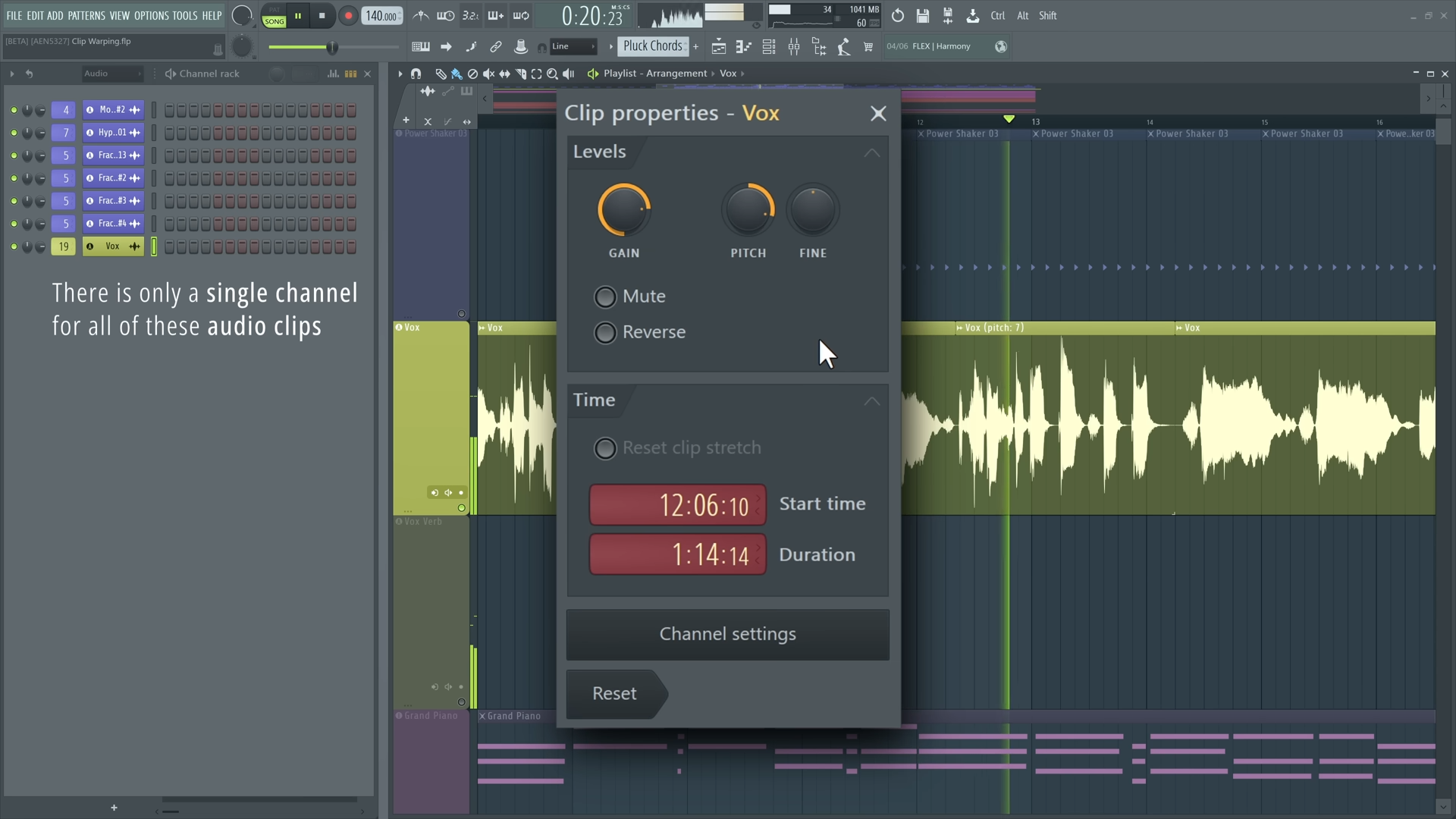Select the Frac..#4 channel button

(113, 224)
